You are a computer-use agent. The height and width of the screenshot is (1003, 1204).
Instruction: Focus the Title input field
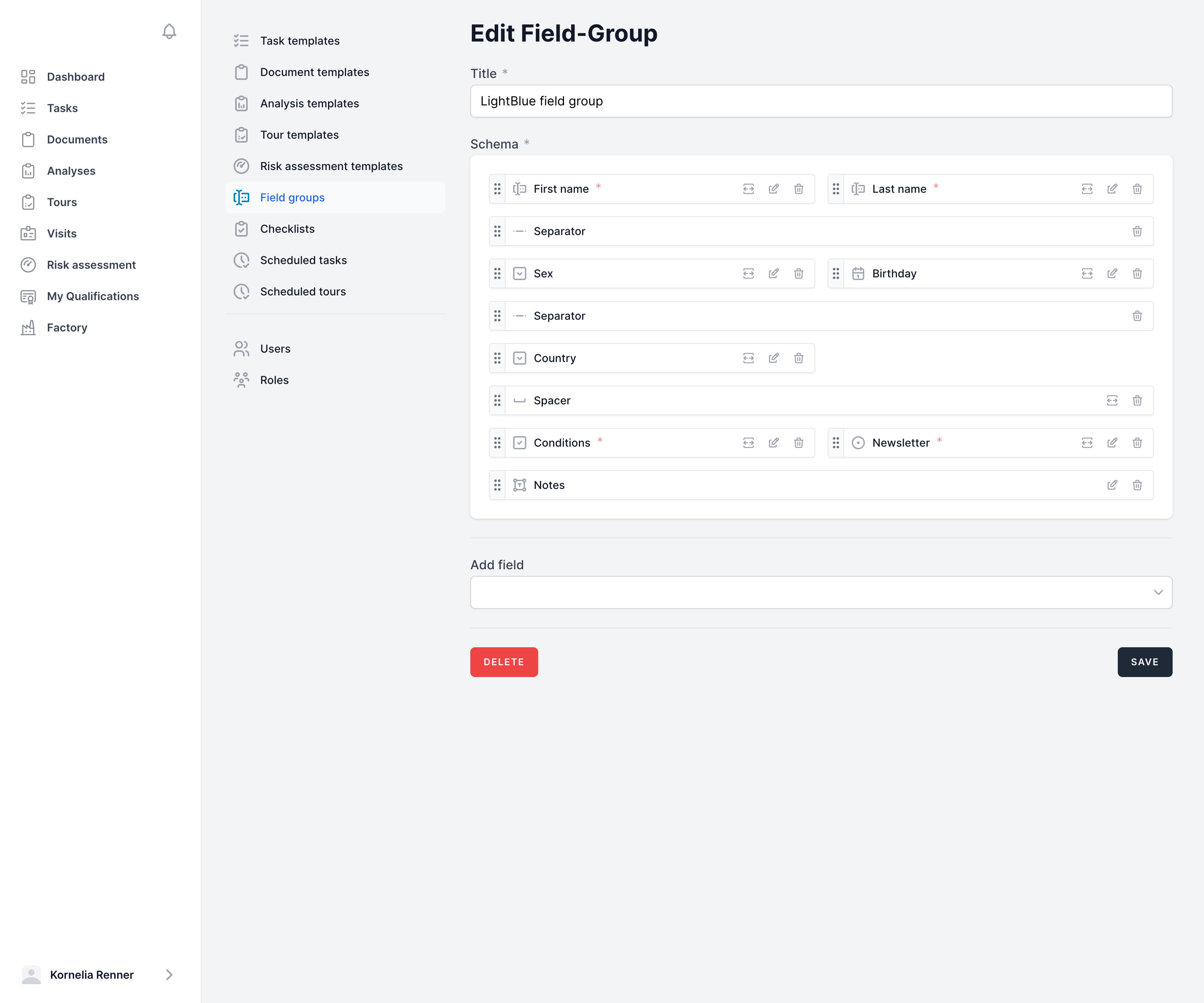[x=821, y=101]
